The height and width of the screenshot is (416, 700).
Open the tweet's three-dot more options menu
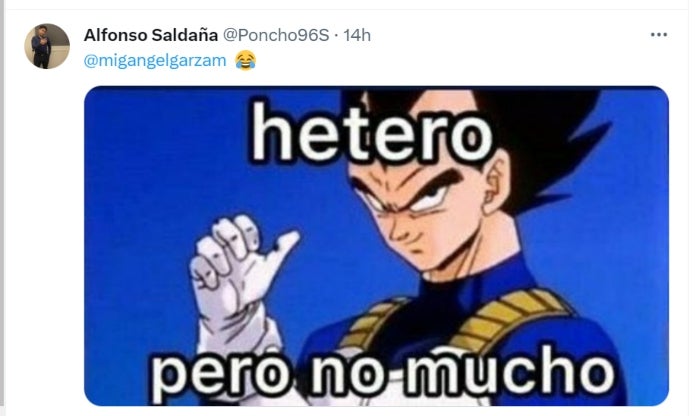click(x=658, y=35)
